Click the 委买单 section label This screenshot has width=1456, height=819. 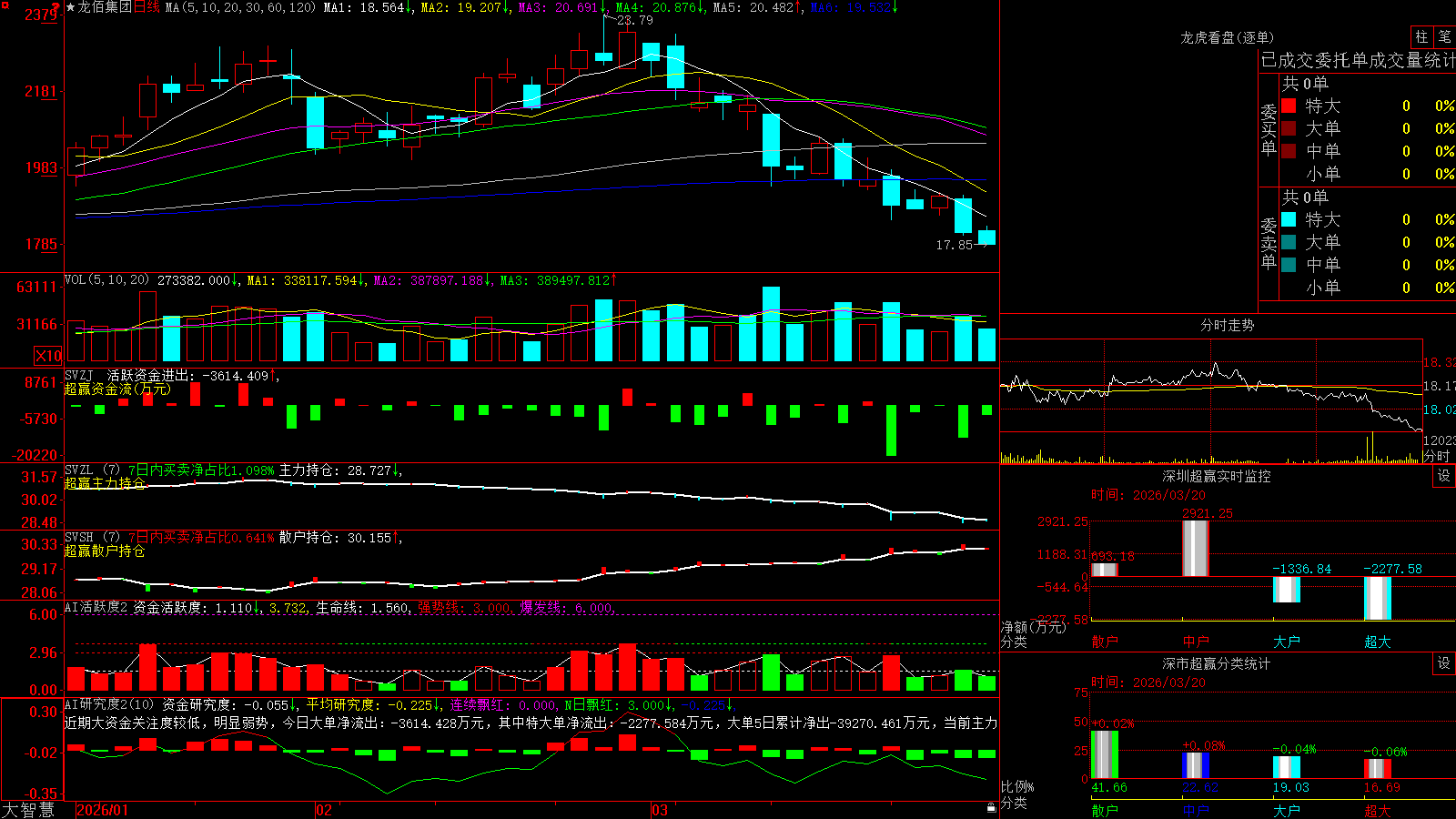(1269, 130)
